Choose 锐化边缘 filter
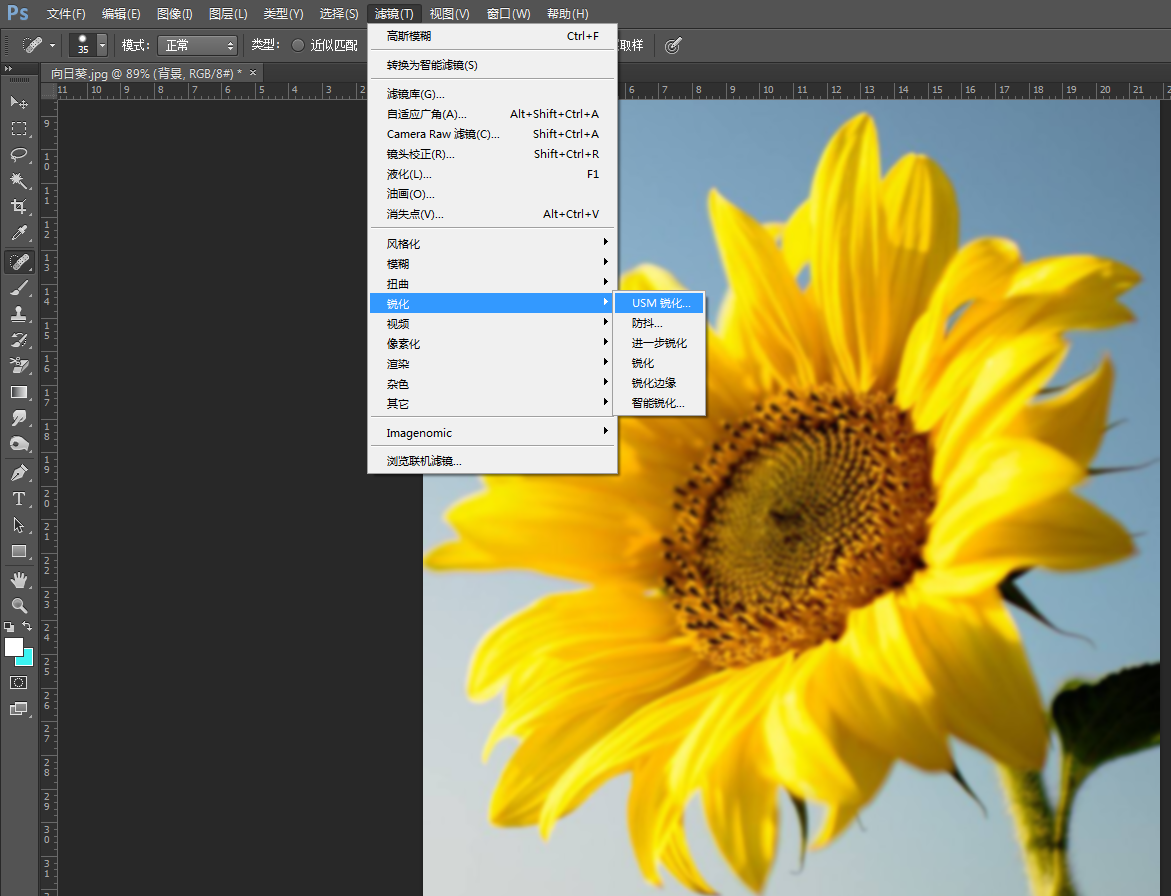Viewport: 1171px width, 896px height. click(659, 382)
